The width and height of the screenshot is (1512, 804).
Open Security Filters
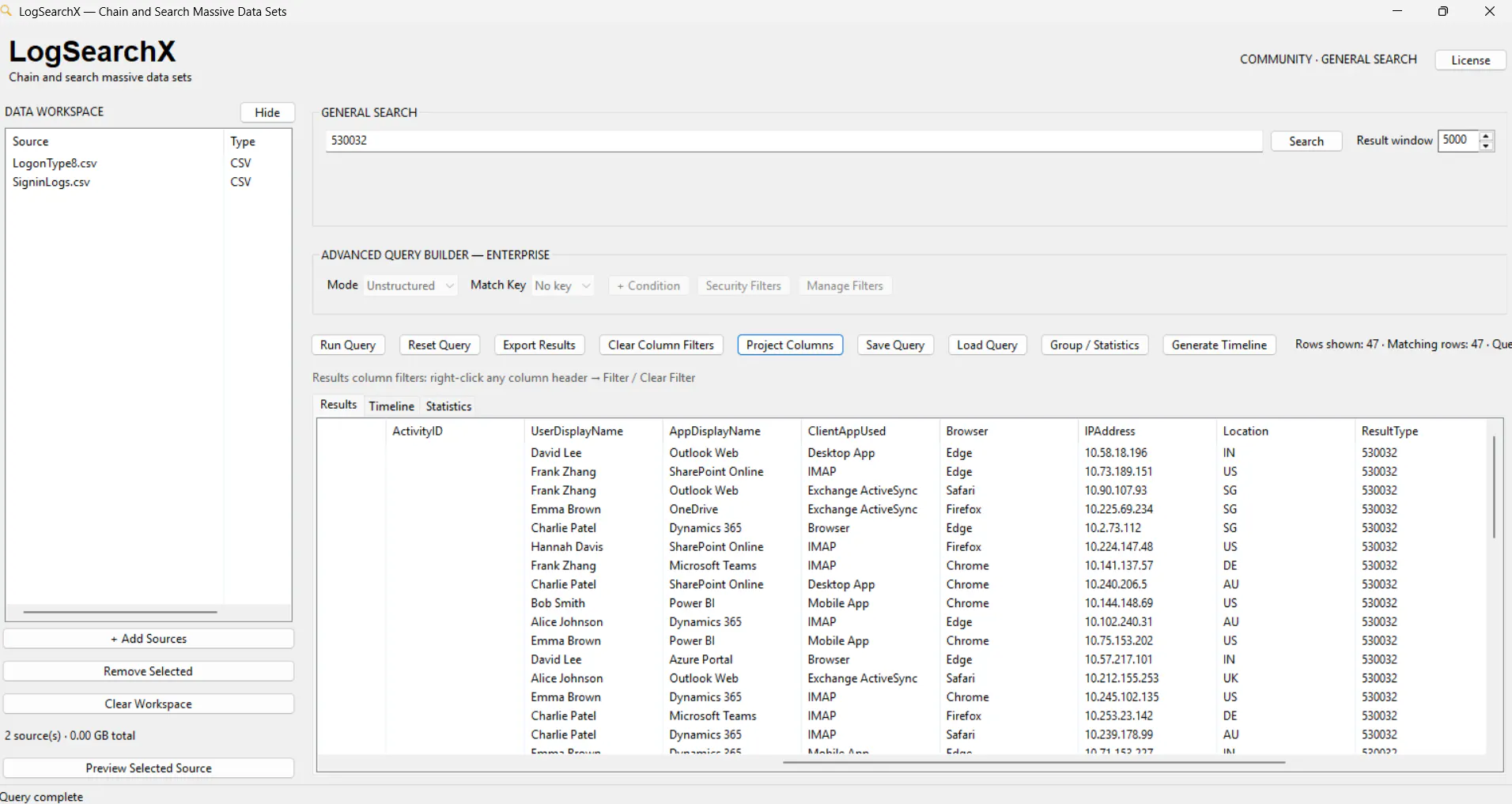(743, 285)
